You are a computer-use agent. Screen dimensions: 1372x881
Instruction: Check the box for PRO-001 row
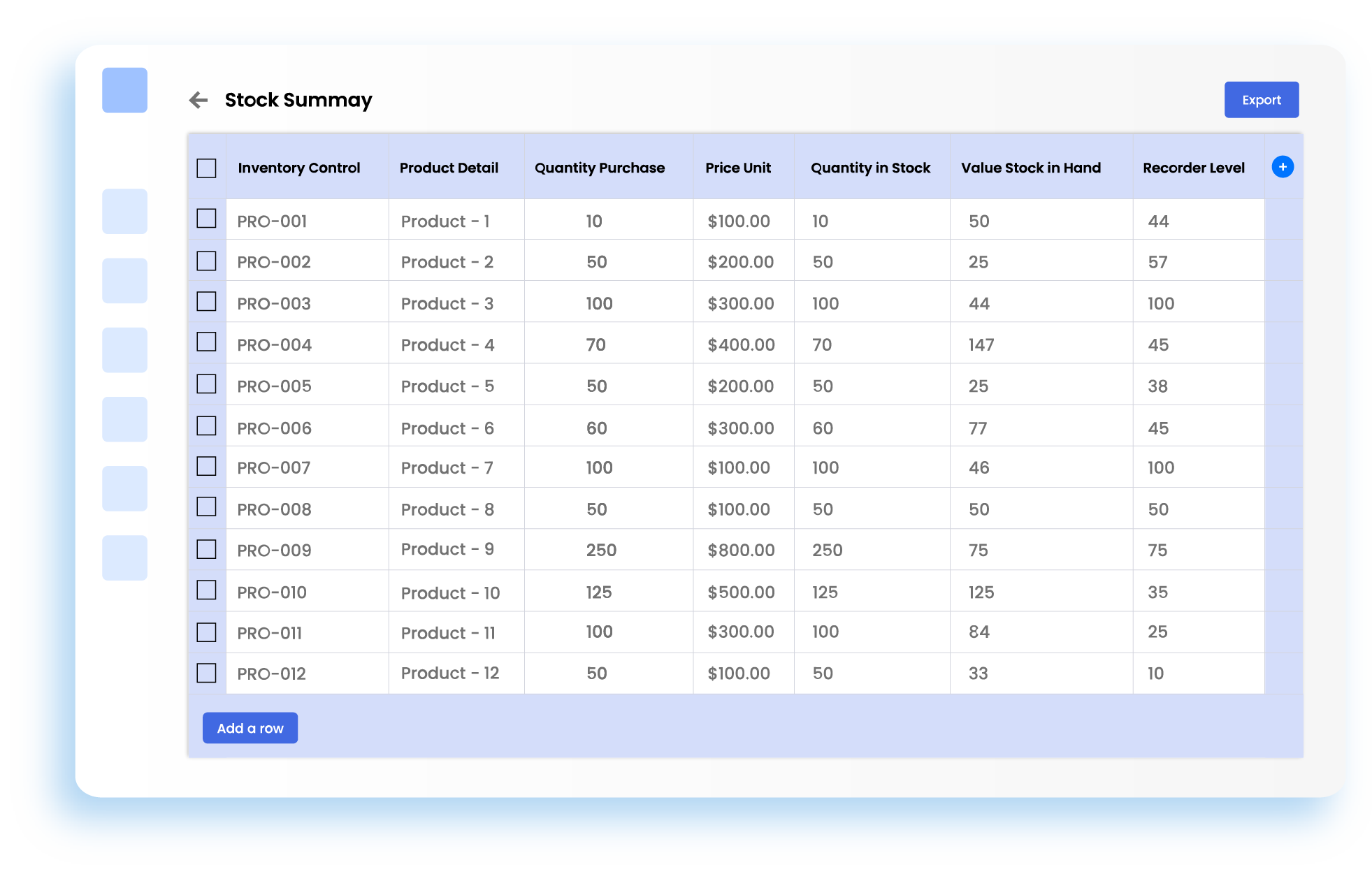[x=206, y=219]
